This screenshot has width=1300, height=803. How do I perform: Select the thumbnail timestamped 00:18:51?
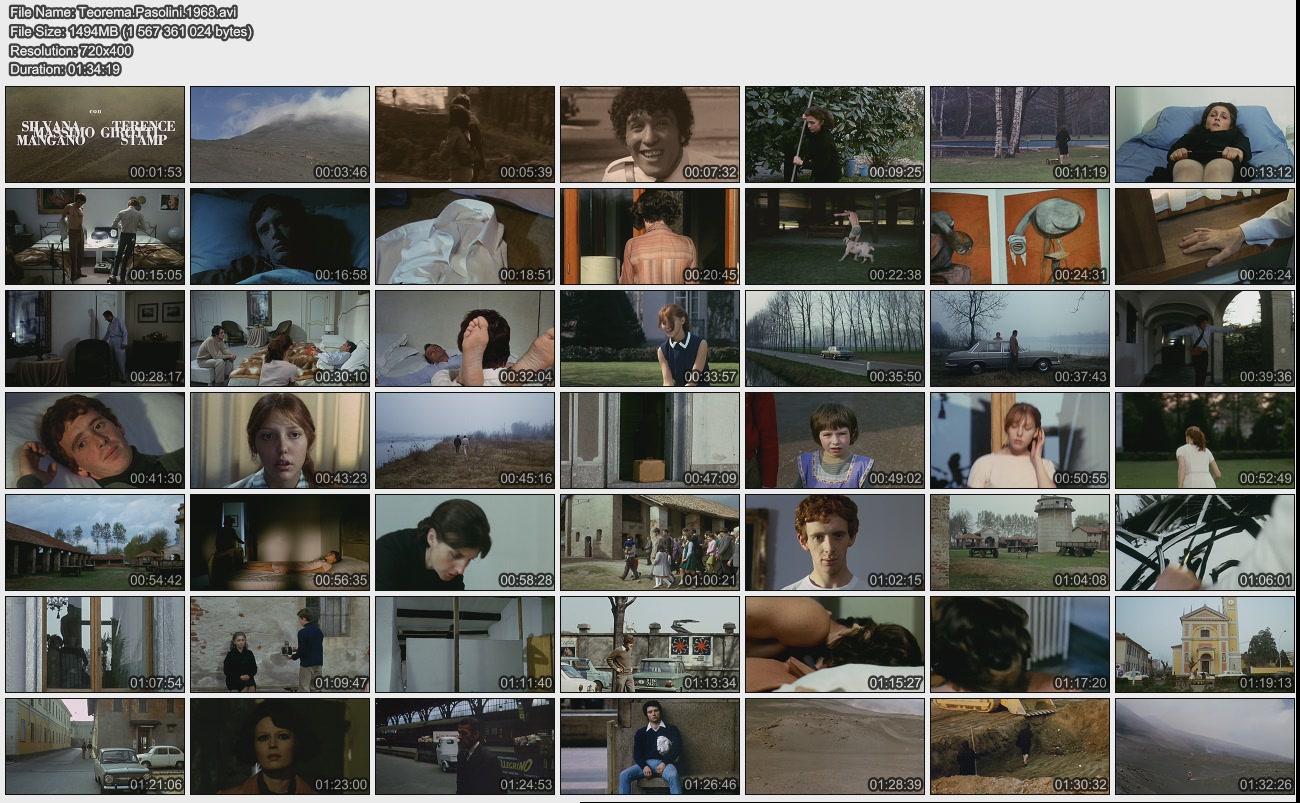[465, 237]
